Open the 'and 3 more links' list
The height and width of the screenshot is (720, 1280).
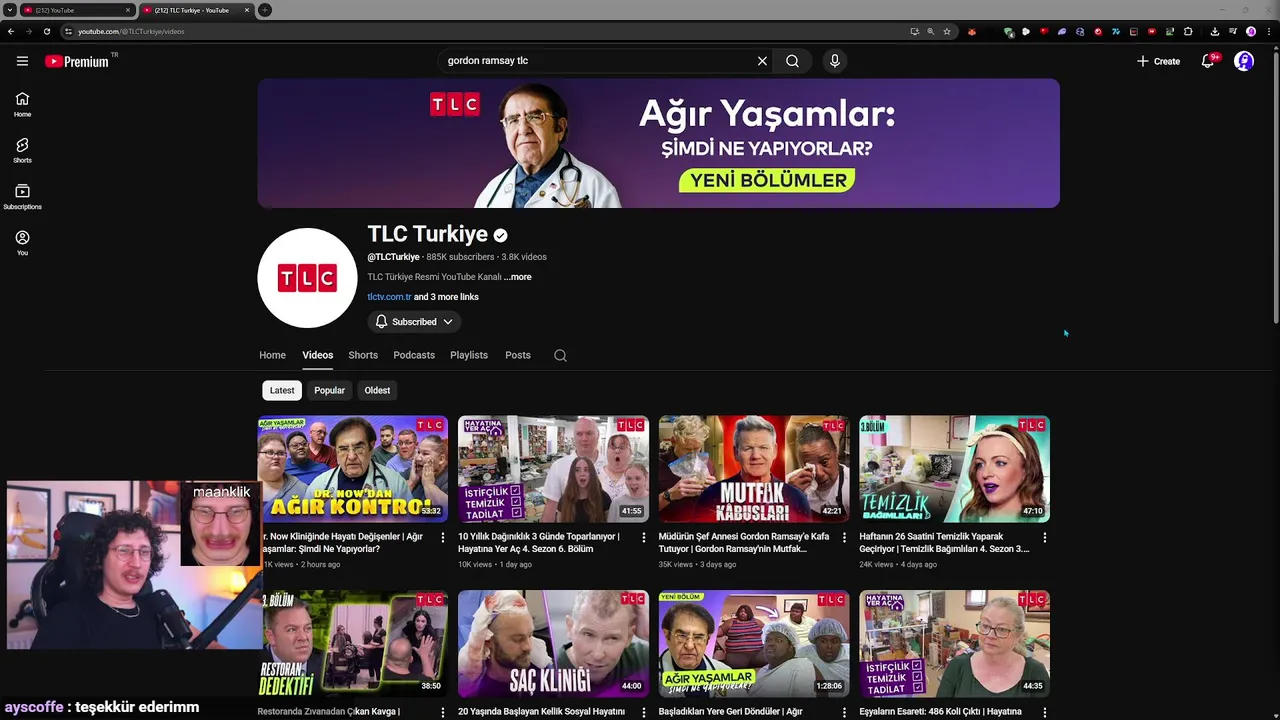click(x=446, y=297)
